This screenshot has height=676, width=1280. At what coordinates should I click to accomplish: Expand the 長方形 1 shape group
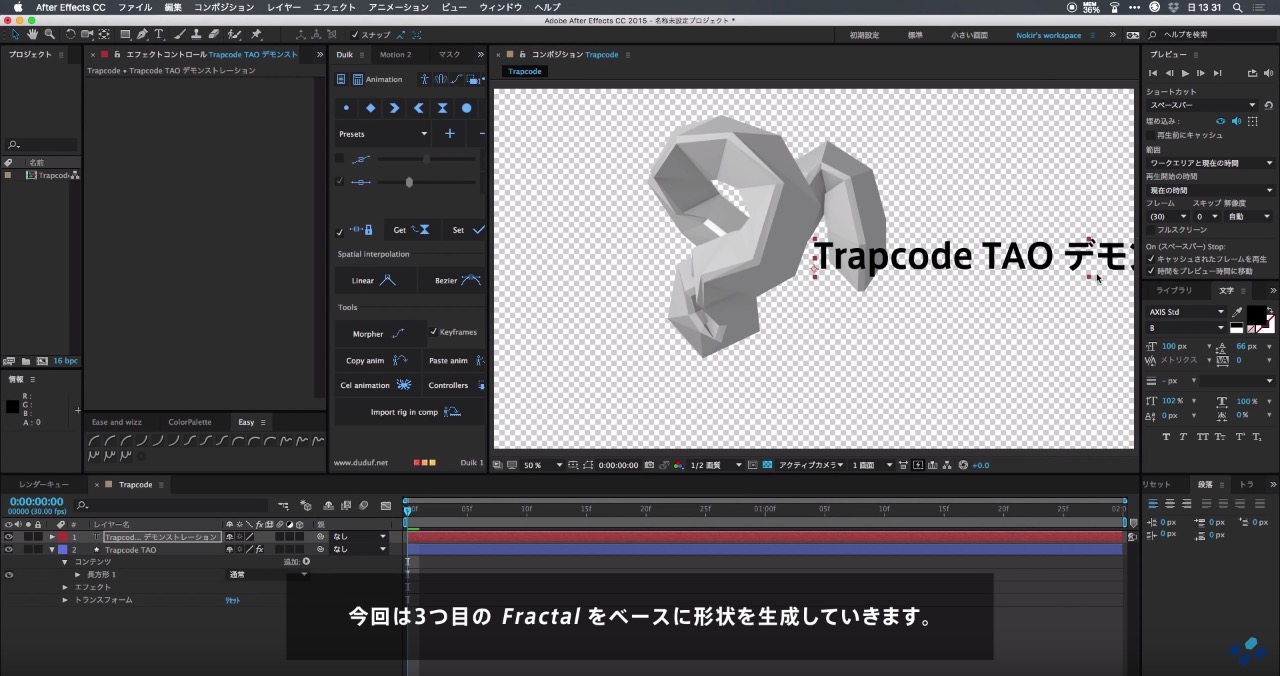[78, 574]
